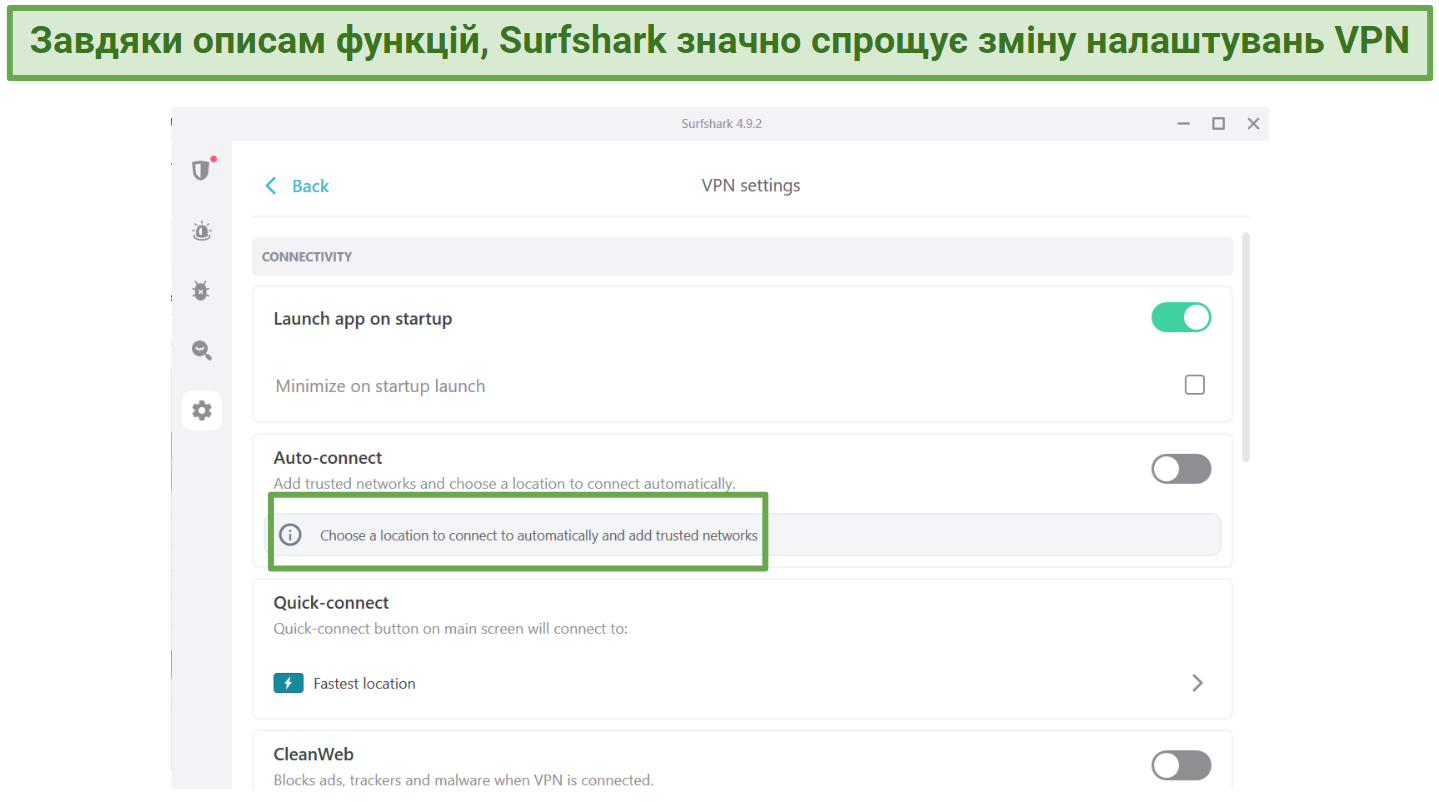Click the Surfshark 4.9.2 title bar text
The width and height of the screenshot is (1439, 802).
721,124
